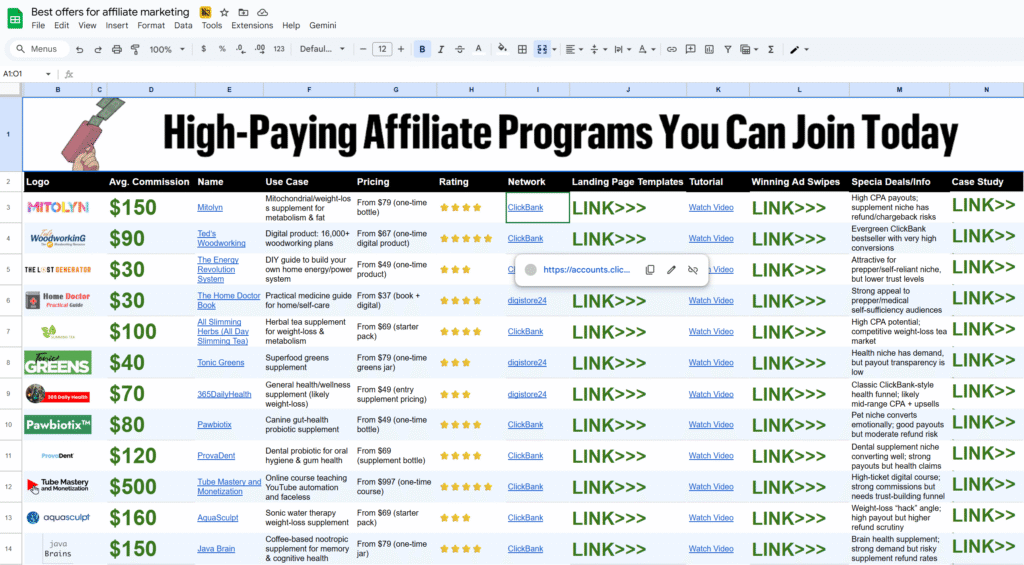
Task: Open the Format menu
Action: 151,25
